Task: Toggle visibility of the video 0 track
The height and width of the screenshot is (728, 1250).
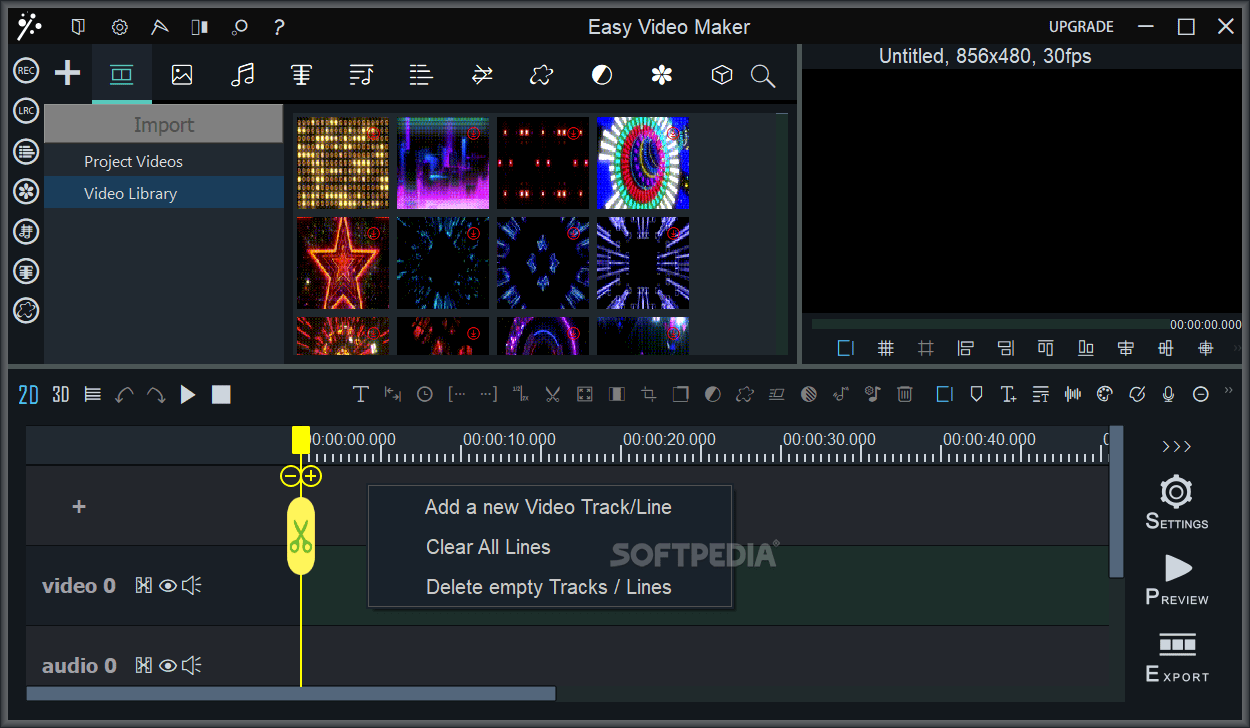Action: click(x=167, y=585)
